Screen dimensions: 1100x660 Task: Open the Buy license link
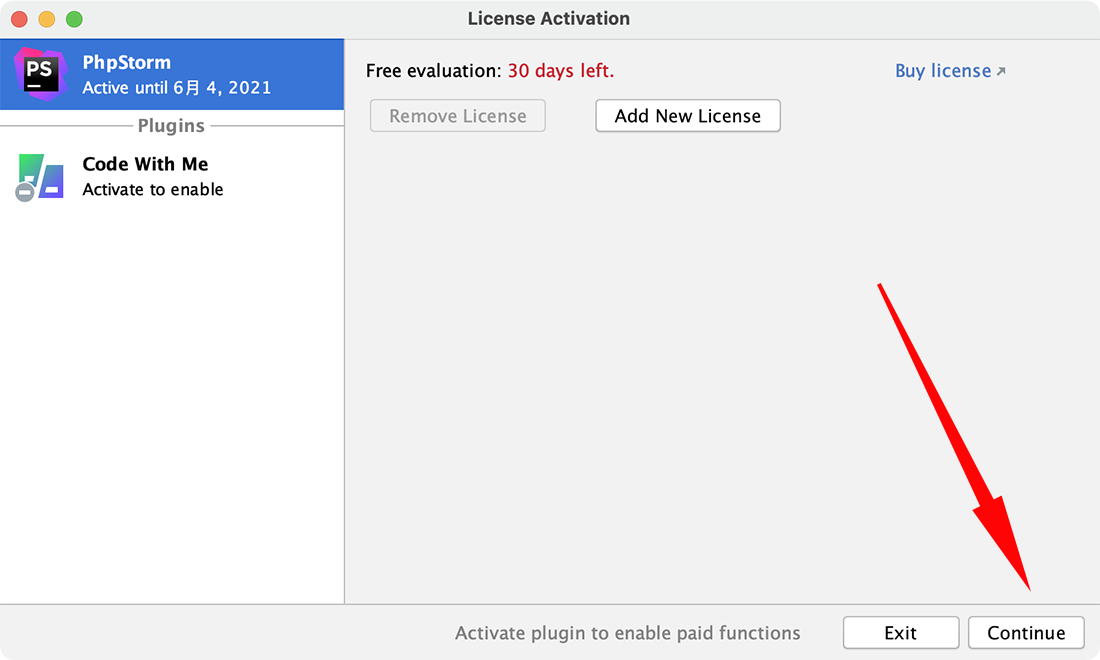(943, 71)
